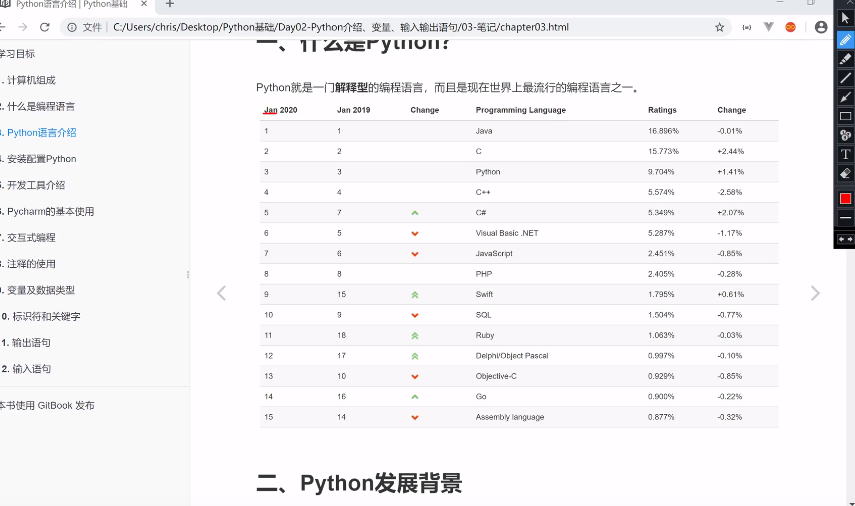The height and width of the screenshot is (506, 855).
Task: Click the SQL row red down arrow
Action: click(415, 315)
